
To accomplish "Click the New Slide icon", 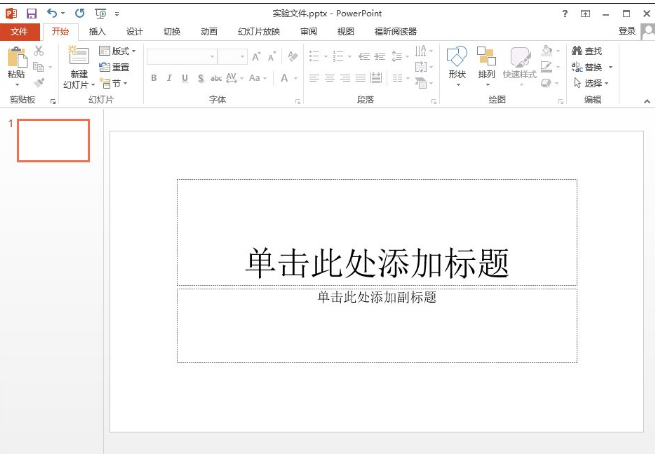I will pos(78,57).
